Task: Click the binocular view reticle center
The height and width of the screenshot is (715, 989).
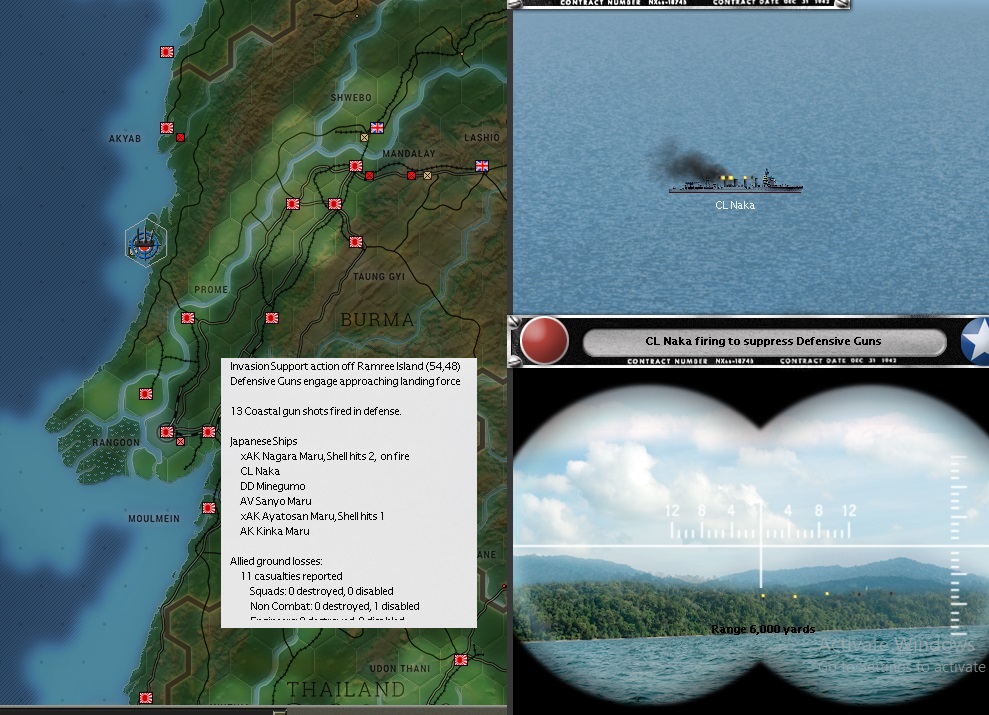Action: coord(761,546)
